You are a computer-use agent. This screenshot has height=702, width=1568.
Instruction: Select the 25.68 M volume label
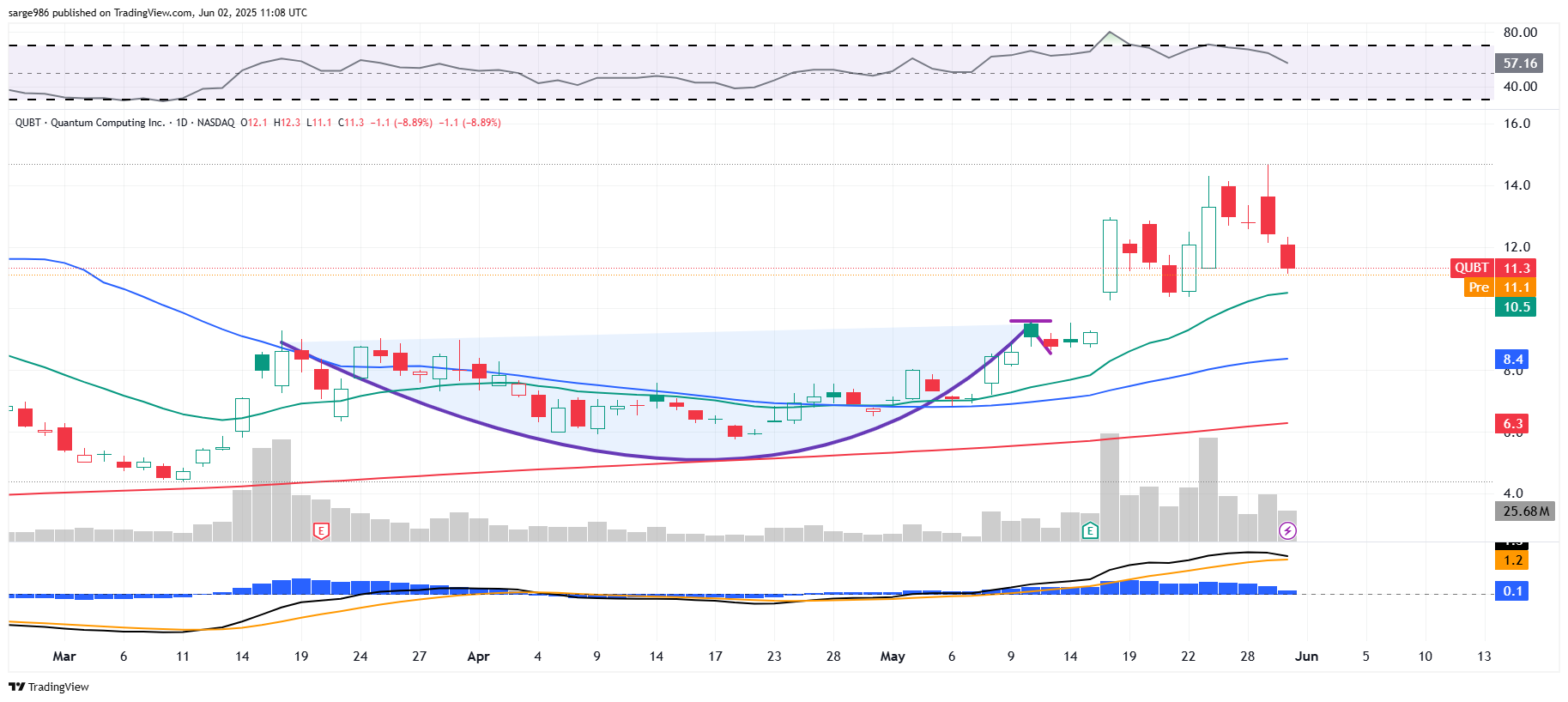[1525, 511]
